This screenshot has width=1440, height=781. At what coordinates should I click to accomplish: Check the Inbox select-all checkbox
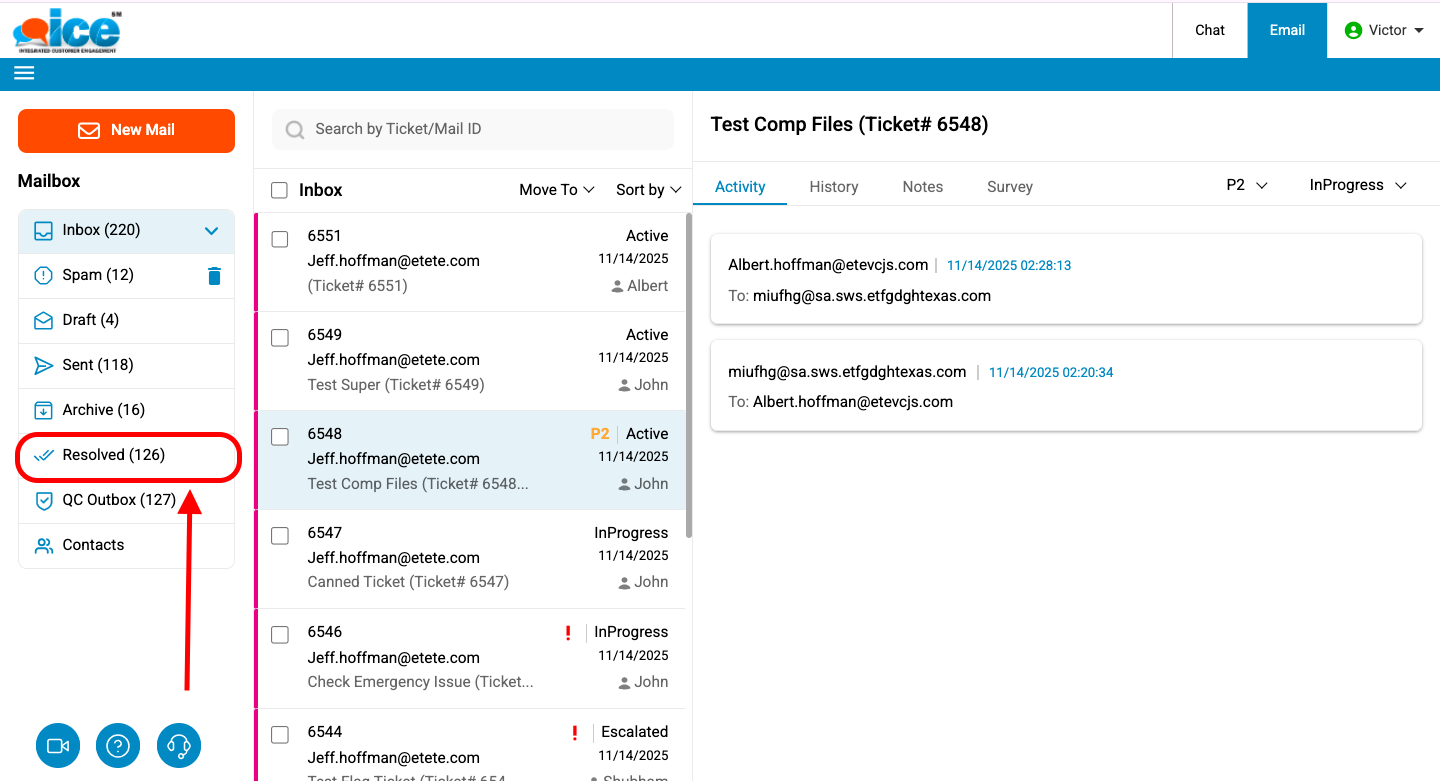click(x=280, y=190)
